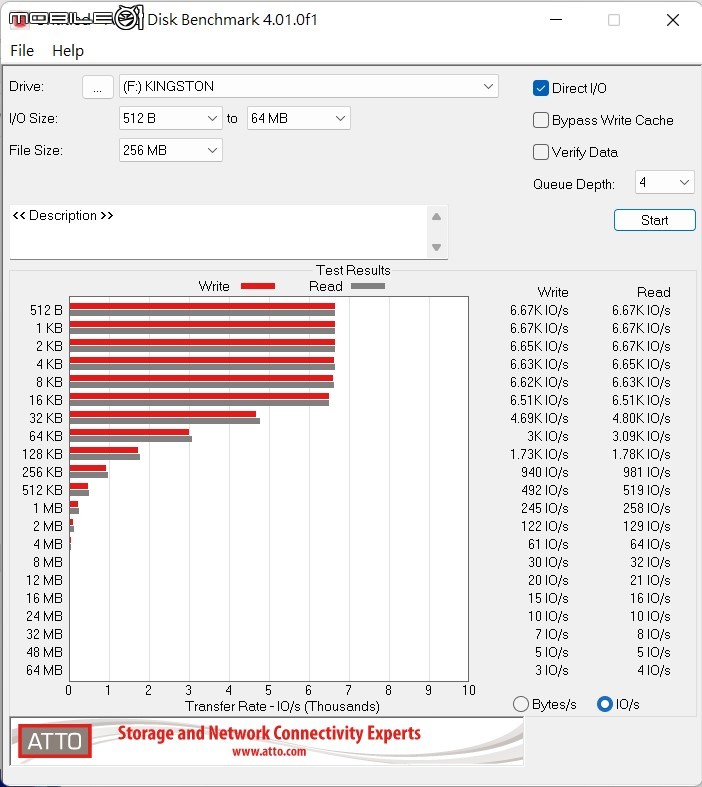Click the Write column header

pyautogui.click(x=553, y=292)
